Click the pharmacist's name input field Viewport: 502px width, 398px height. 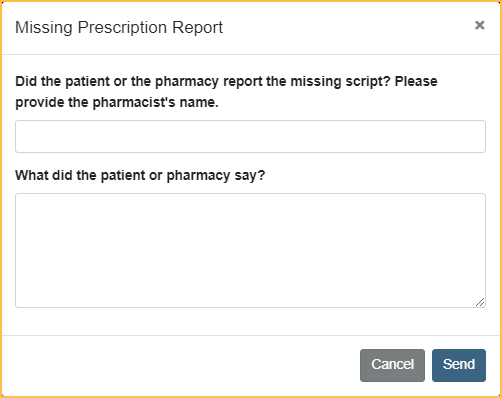pos(250,137)
